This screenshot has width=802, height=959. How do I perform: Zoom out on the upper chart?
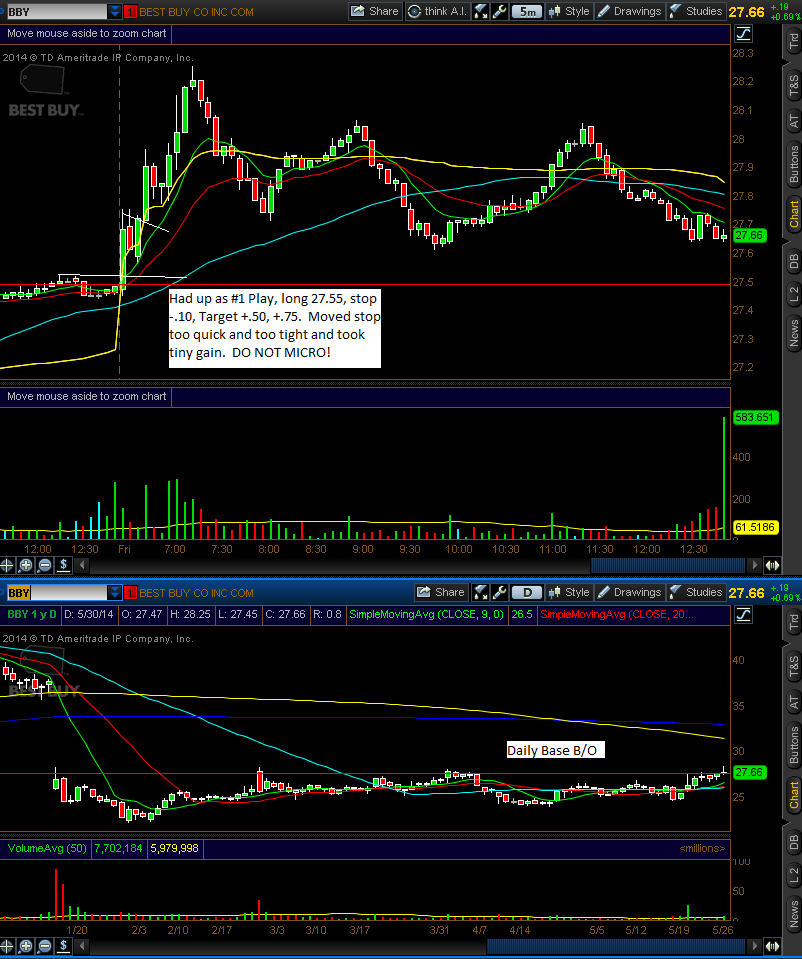click(45, 565)
